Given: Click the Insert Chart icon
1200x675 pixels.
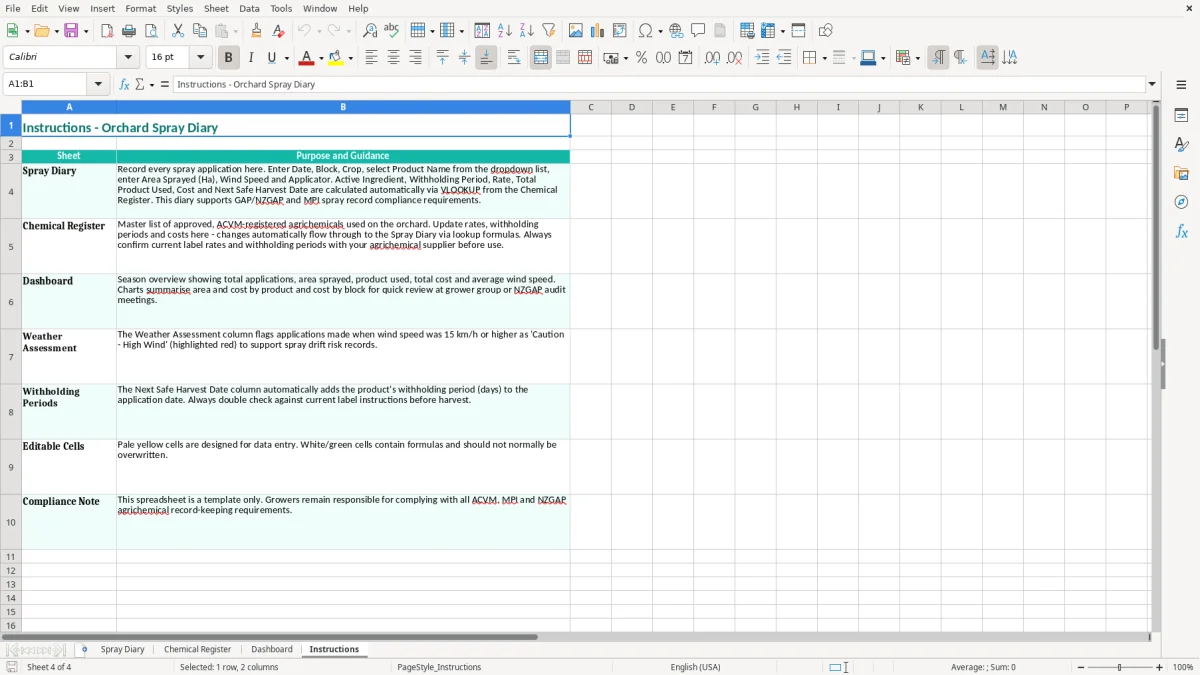Looking at the screenshot, I should [x=598, y=31].
